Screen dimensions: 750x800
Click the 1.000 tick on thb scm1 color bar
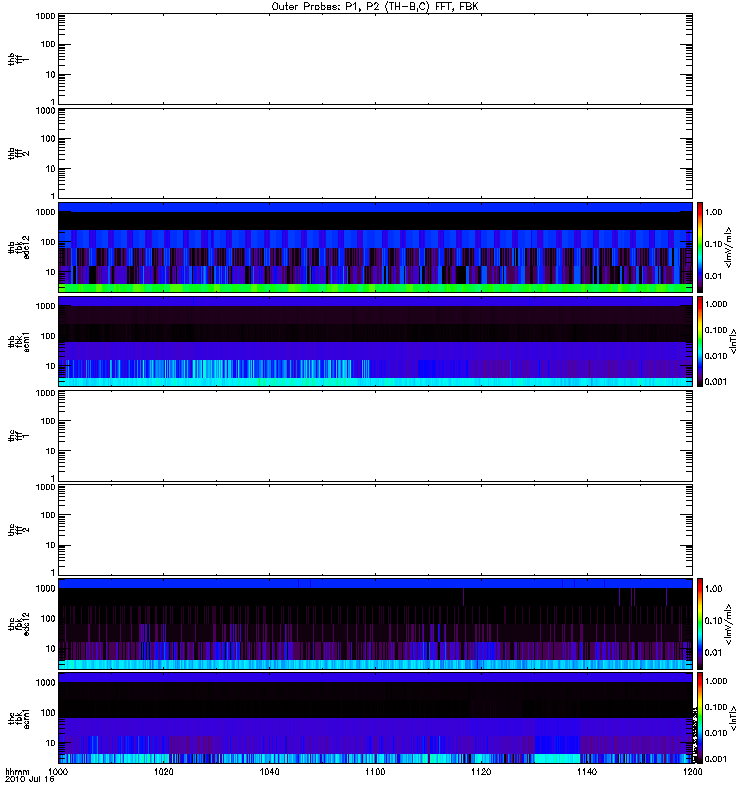[x=716, y=304]
